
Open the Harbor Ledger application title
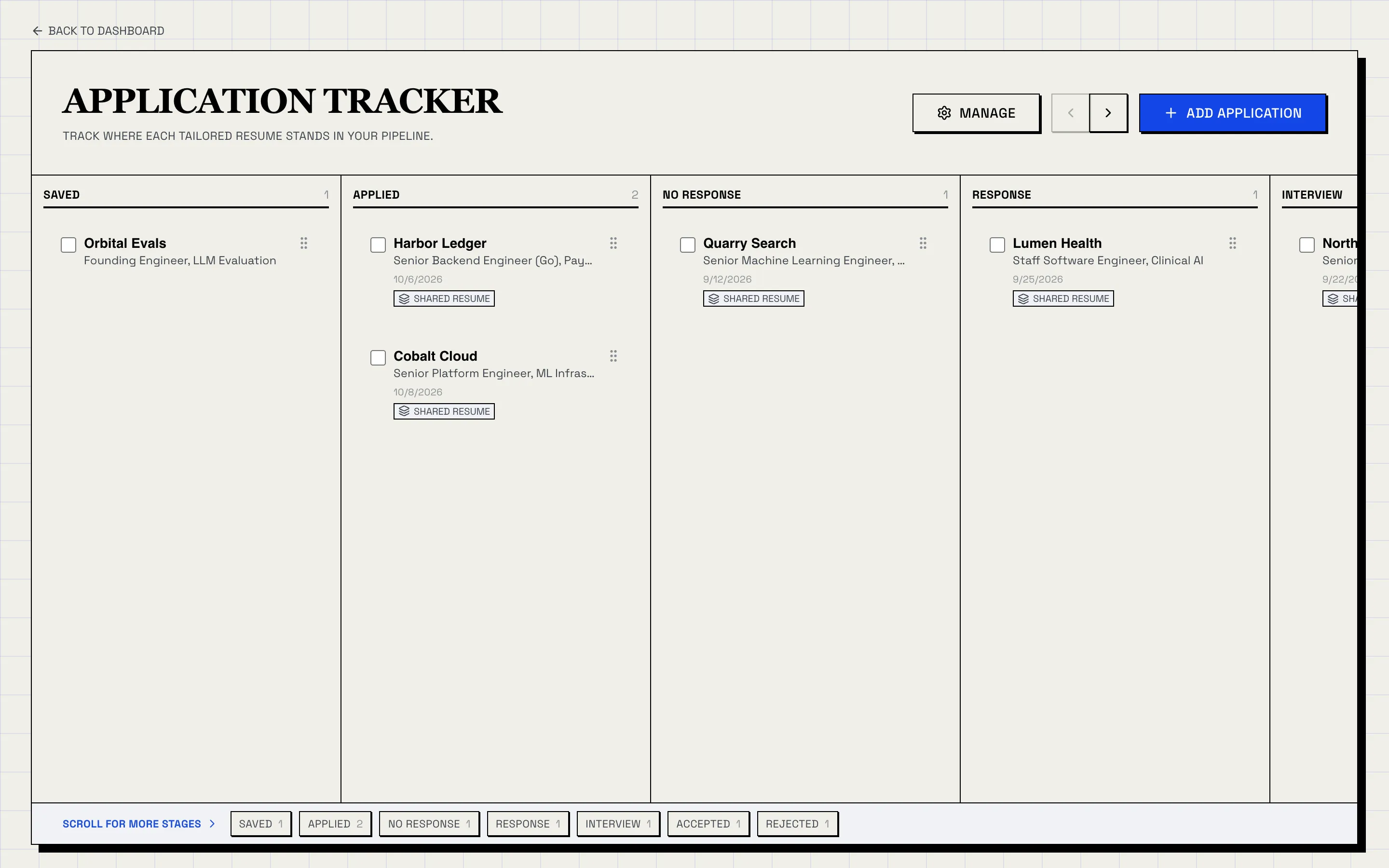tap(440, 244)
